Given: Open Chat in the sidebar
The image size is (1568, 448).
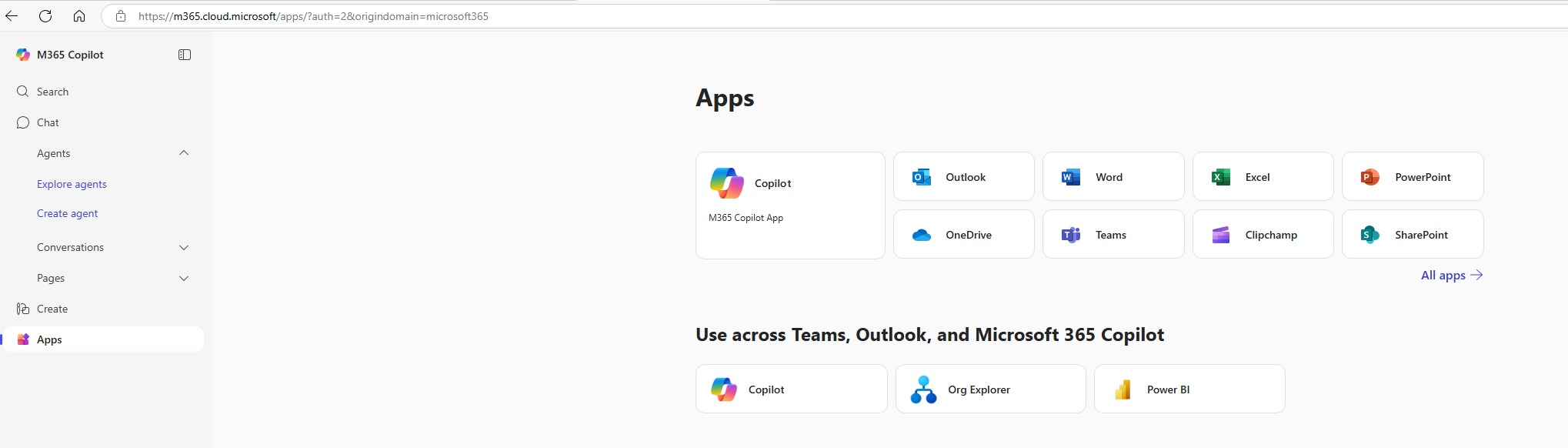Looking at the screenshot, I should [x=104, y=122].
